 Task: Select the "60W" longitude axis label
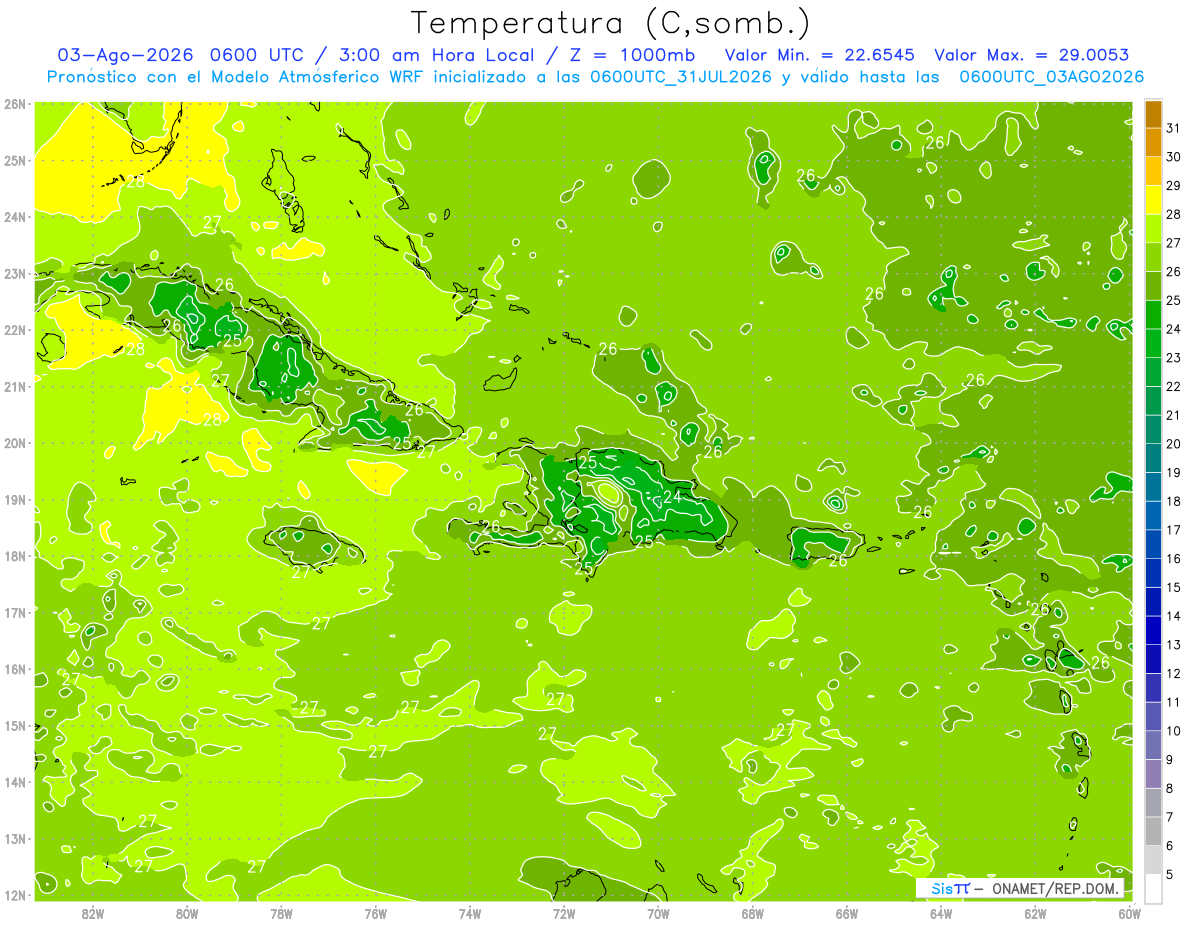pos(1130,913)
